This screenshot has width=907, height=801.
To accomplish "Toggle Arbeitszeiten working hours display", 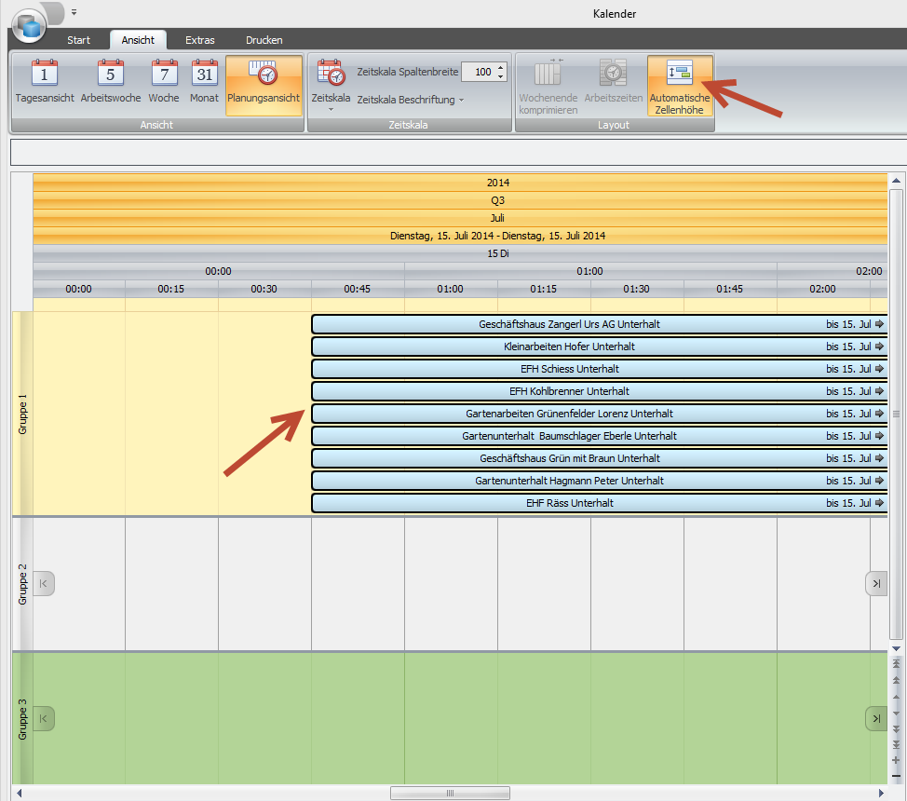I will (613, 82).
